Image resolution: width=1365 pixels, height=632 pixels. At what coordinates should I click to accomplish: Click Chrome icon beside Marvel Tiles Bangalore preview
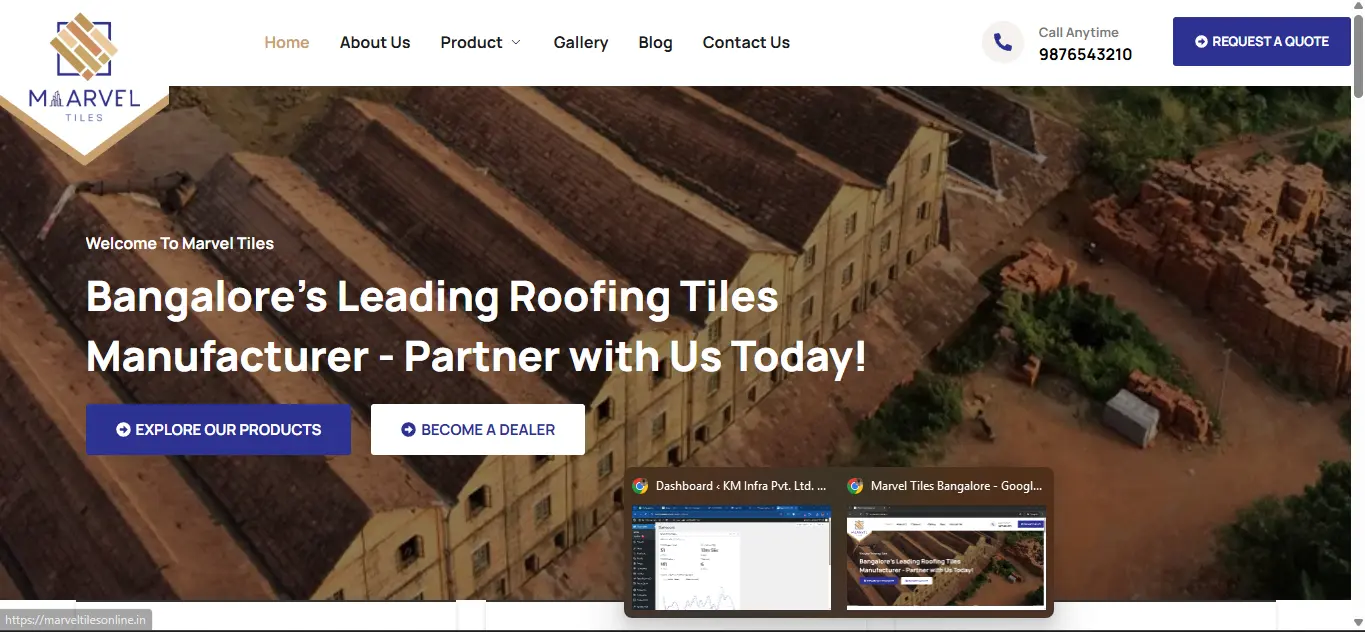pos(855,486)
